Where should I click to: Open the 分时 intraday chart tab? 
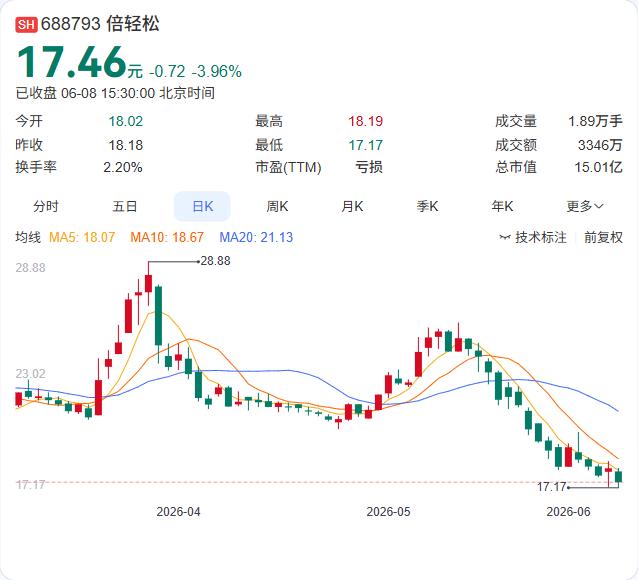(46, 206)
